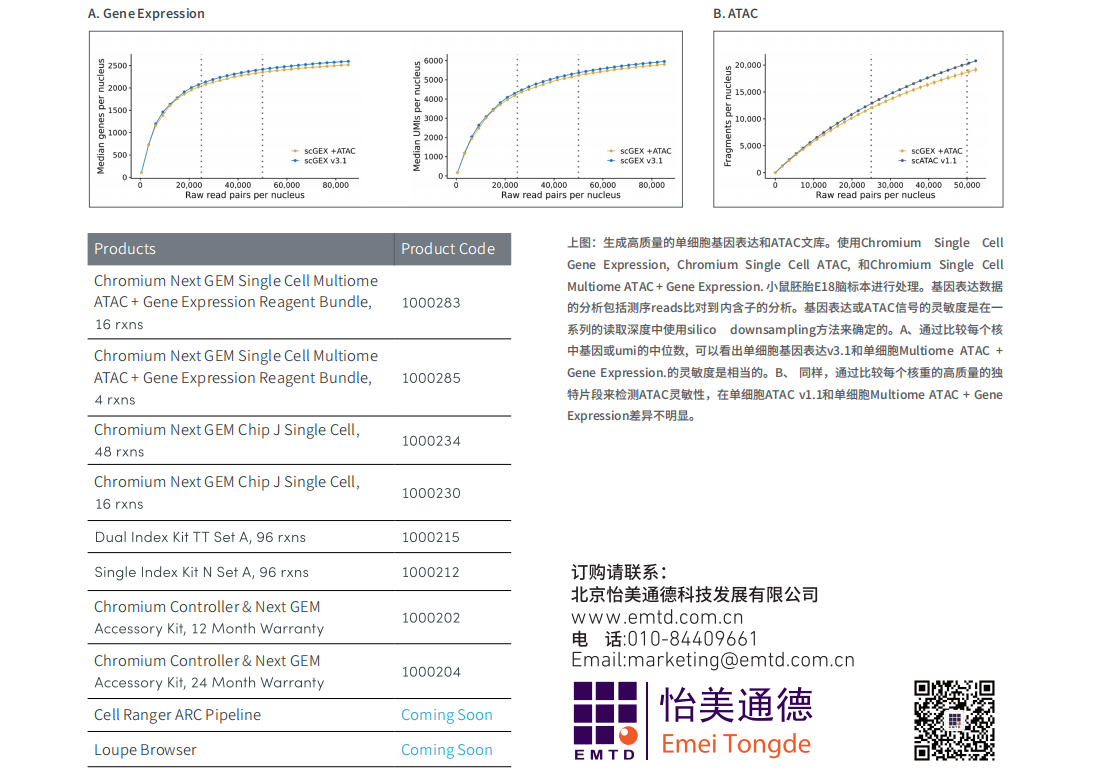Click the Product Code column header
Image resolution: width=1094 pixels, height=777 pixels.
click(x=448, y=249)
